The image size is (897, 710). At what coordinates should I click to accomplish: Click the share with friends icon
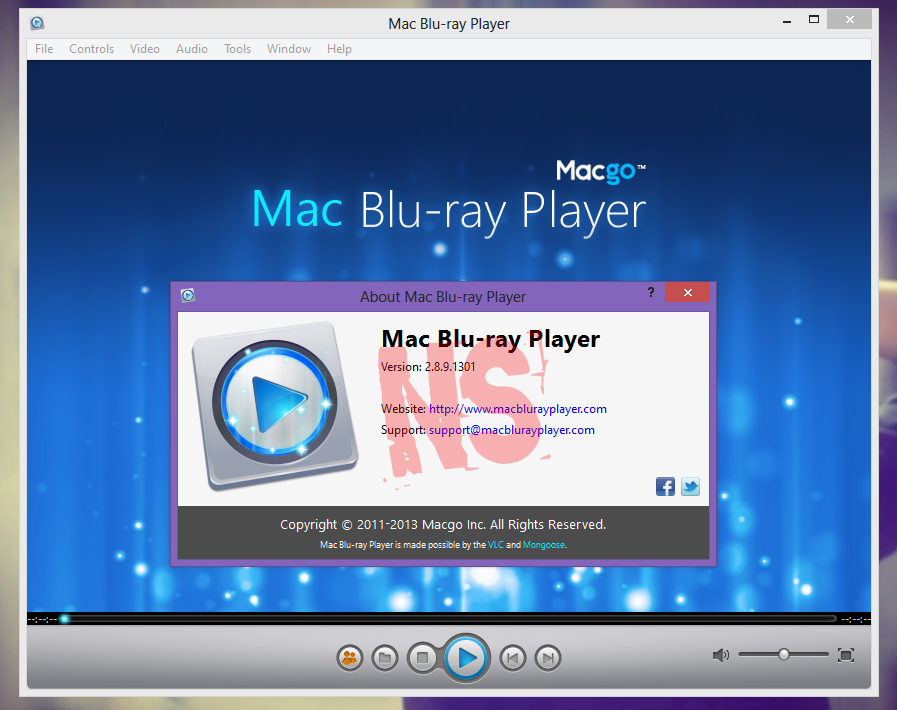click(350, 658)
